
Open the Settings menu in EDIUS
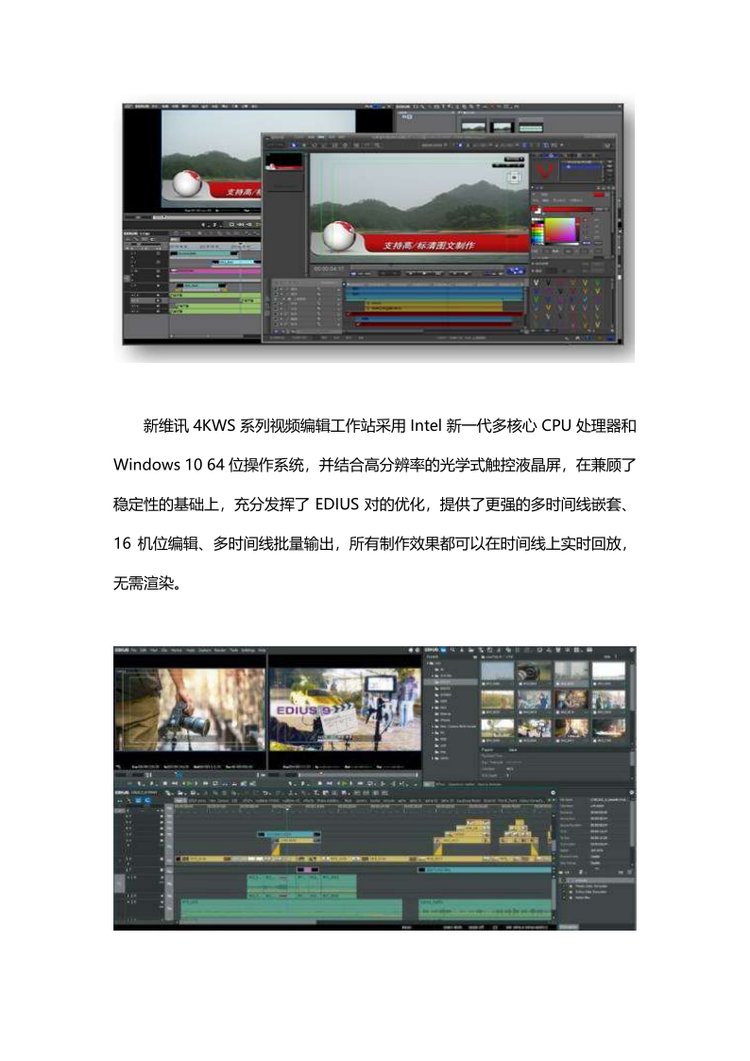click(x=246, y=651)
